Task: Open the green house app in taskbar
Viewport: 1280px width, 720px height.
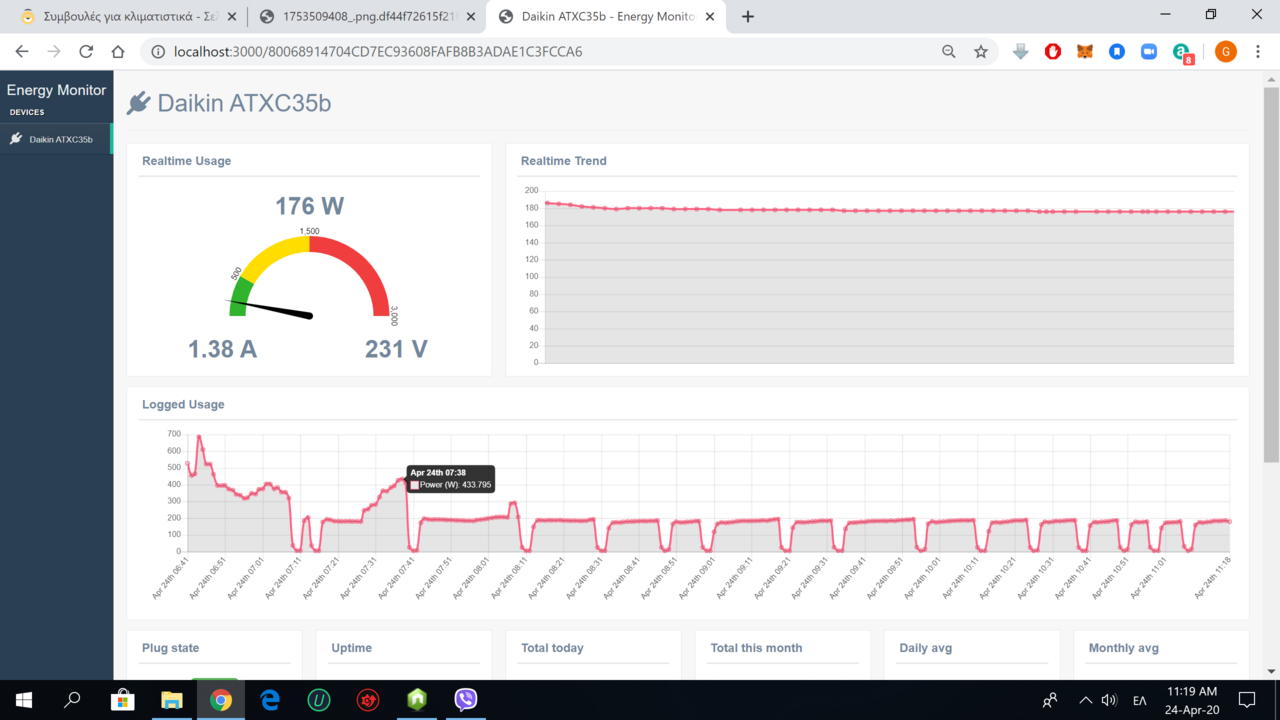Action: pyautogui.click(x=417, y=700)
